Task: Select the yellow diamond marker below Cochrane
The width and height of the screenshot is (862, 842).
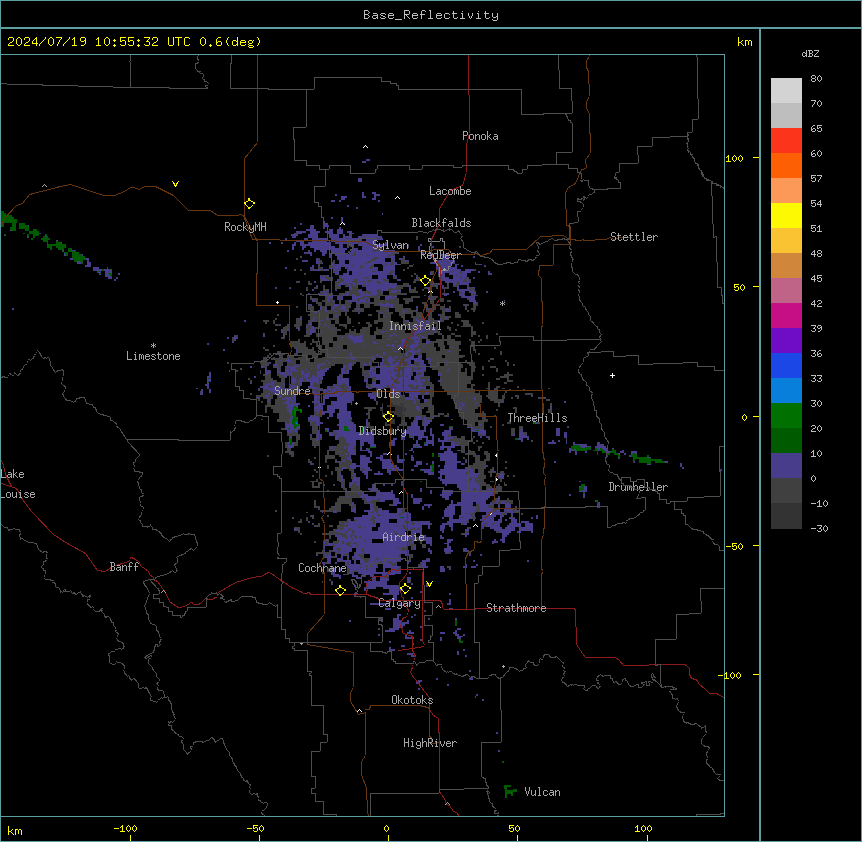Action: tap(340, 590)
